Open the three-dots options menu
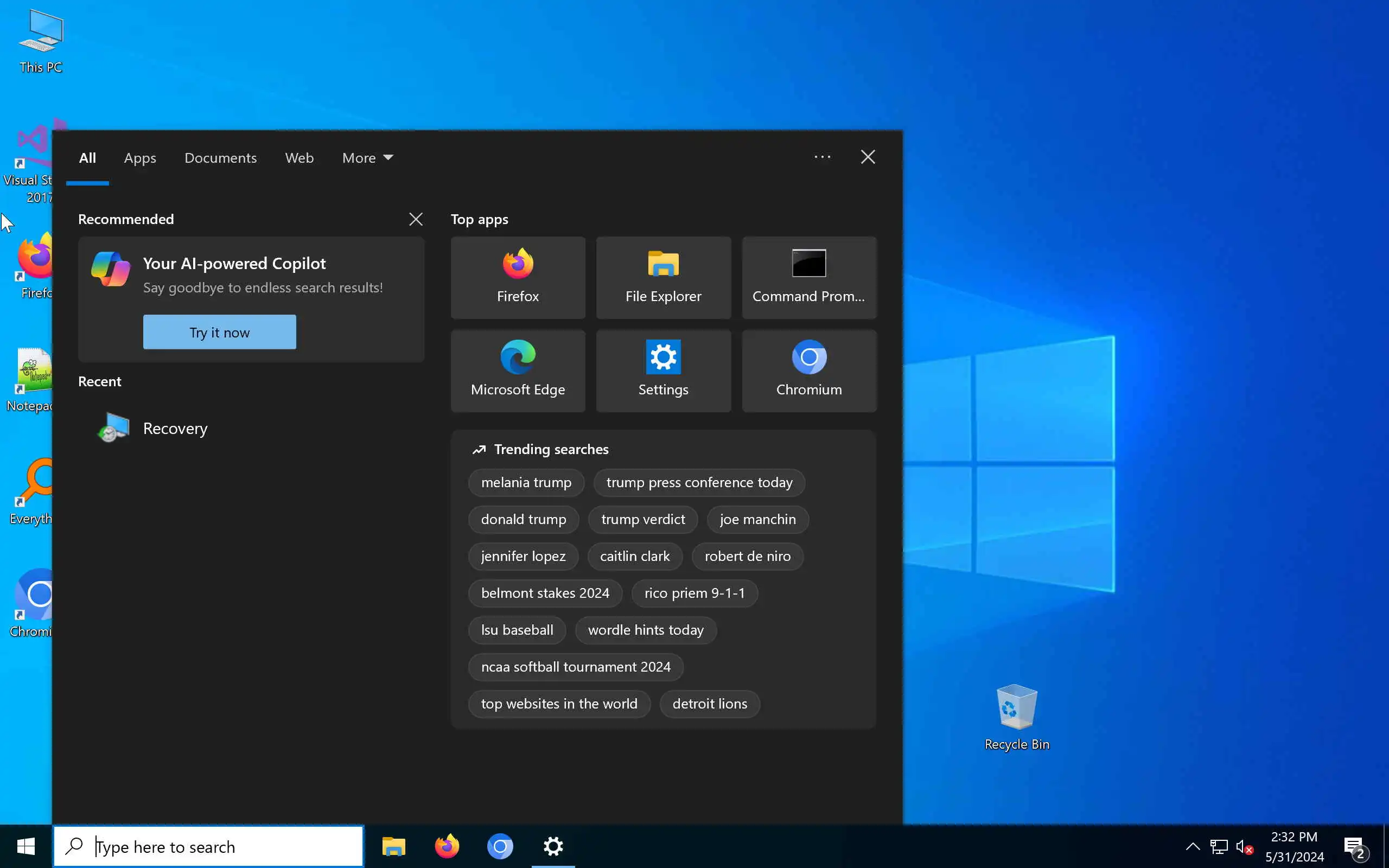Viewport: 1389px width, 868px height. (822, 157)
